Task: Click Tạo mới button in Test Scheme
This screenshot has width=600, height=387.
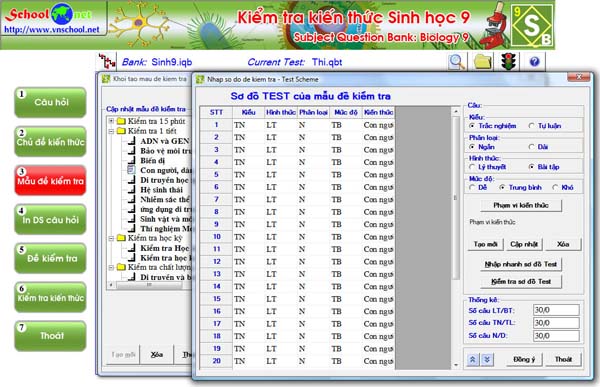Action: (485, 244)
